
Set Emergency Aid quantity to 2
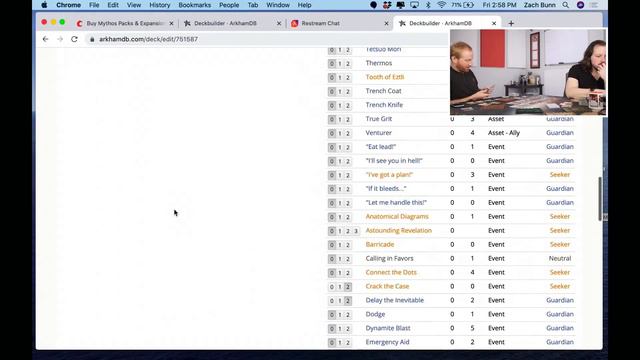348,342
